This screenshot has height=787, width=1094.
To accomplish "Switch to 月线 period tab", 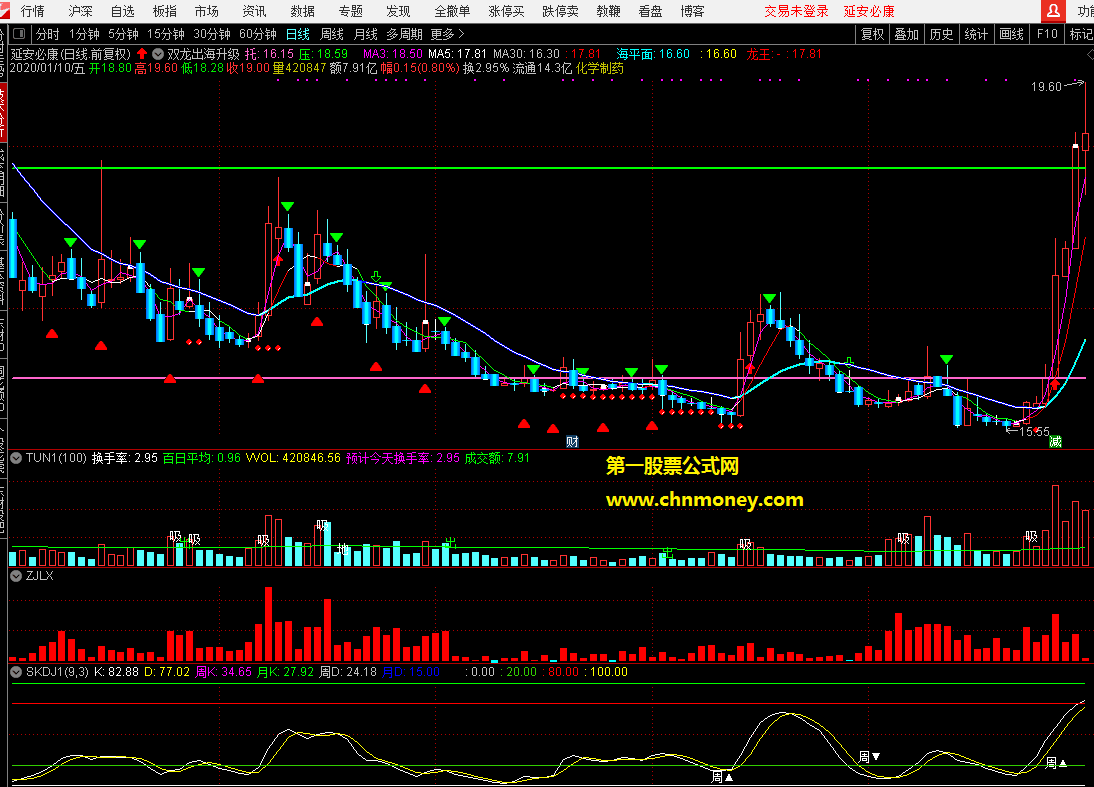I will point(366,33).
